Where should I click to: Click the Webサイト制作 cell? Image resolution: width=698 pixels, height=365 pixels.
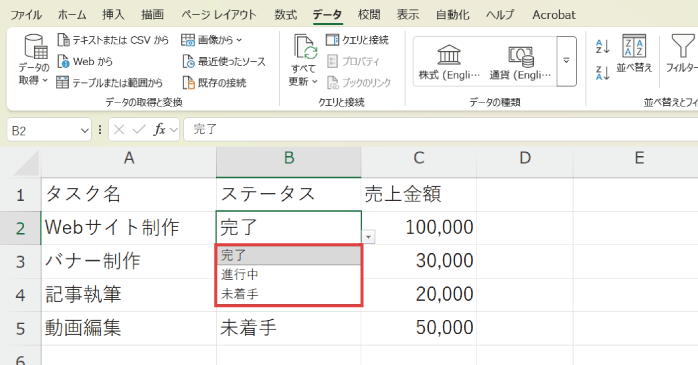pos(129,228)
